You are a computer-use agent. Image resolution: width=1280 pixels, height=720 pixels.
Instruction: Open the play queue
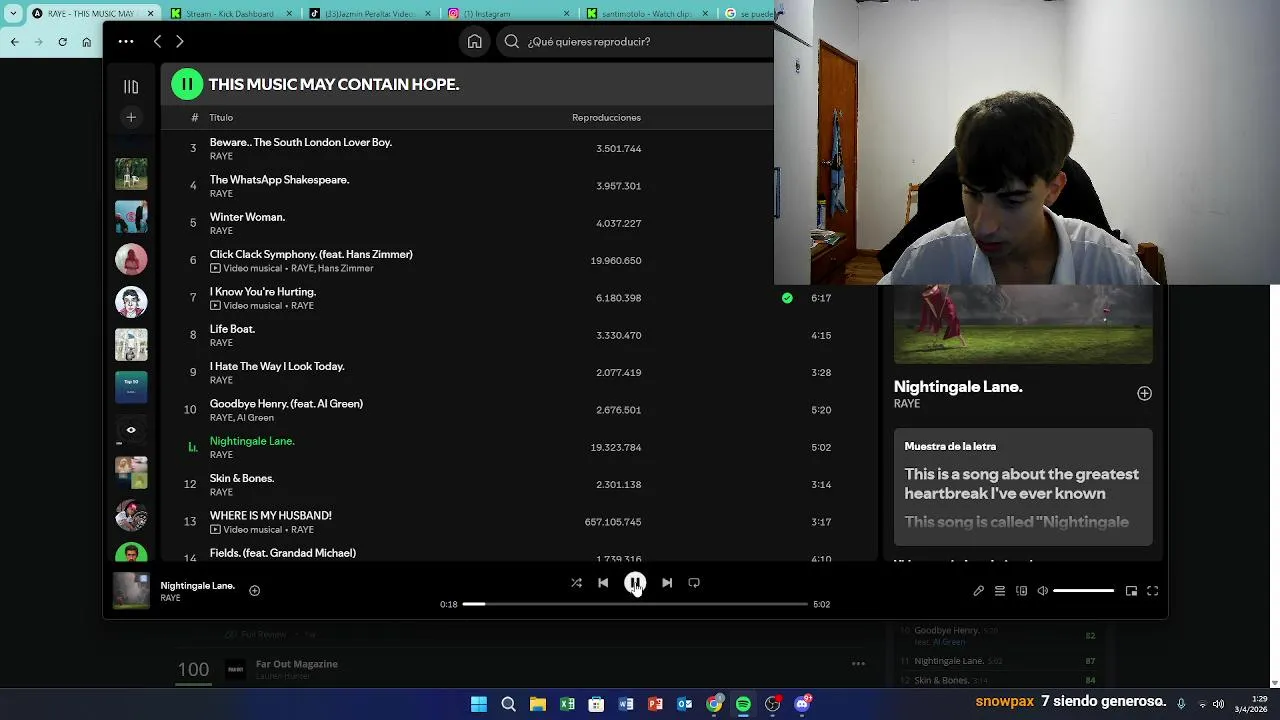[1000, 591]
